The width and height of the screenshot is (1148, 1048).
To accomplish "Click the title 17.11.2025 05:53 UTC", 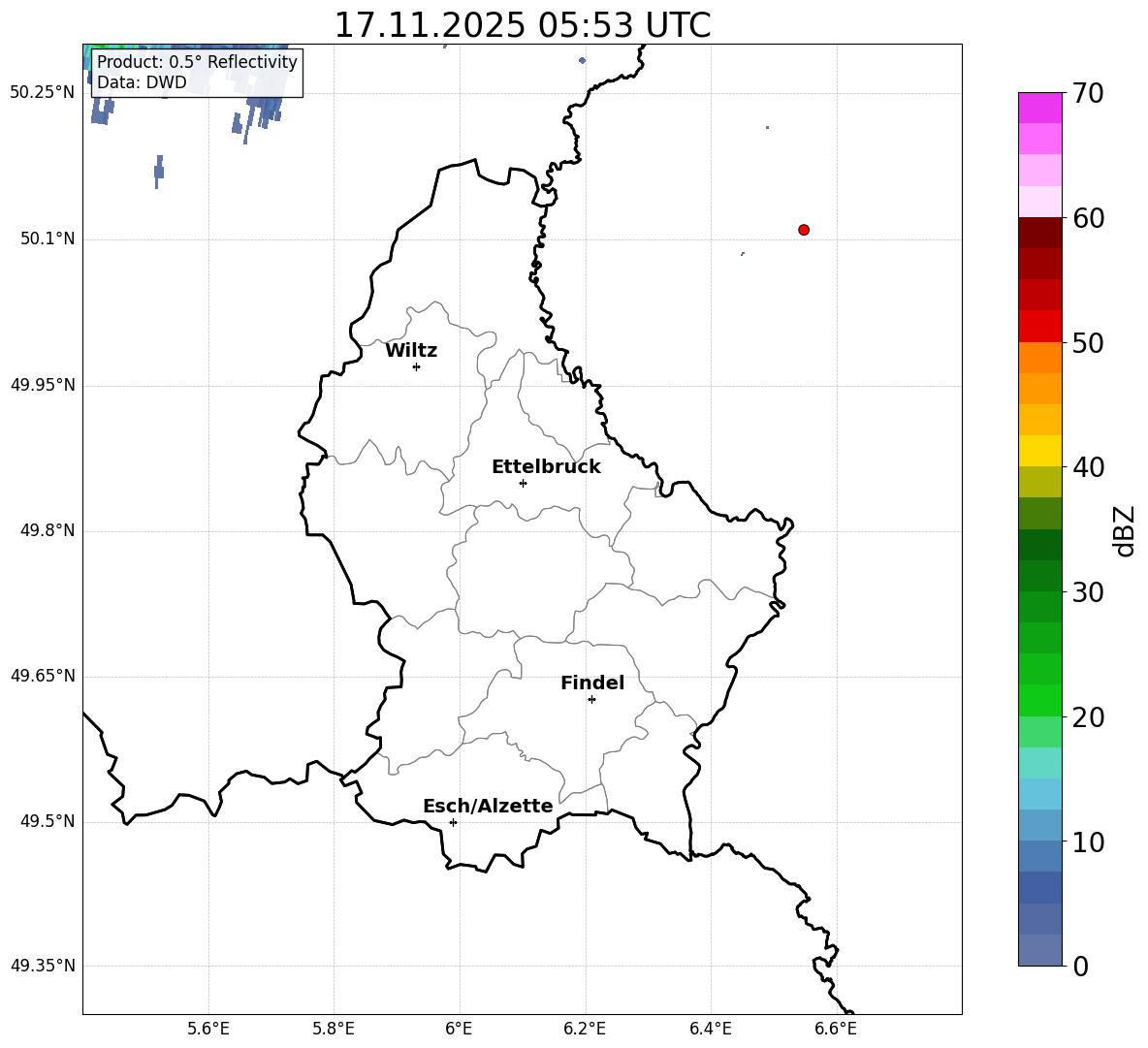I will pyautogui.click(x=522, y=25).
